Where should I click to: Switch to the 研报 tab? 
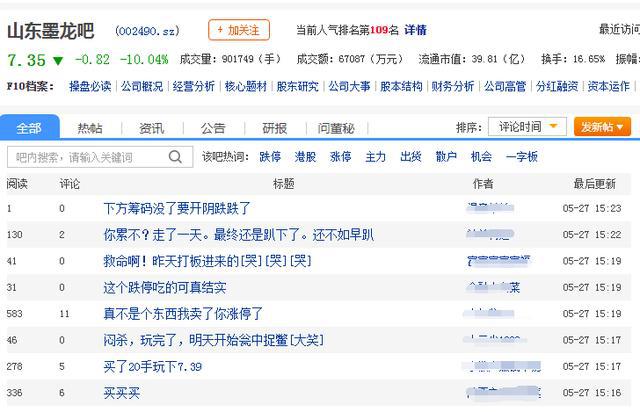274,128
